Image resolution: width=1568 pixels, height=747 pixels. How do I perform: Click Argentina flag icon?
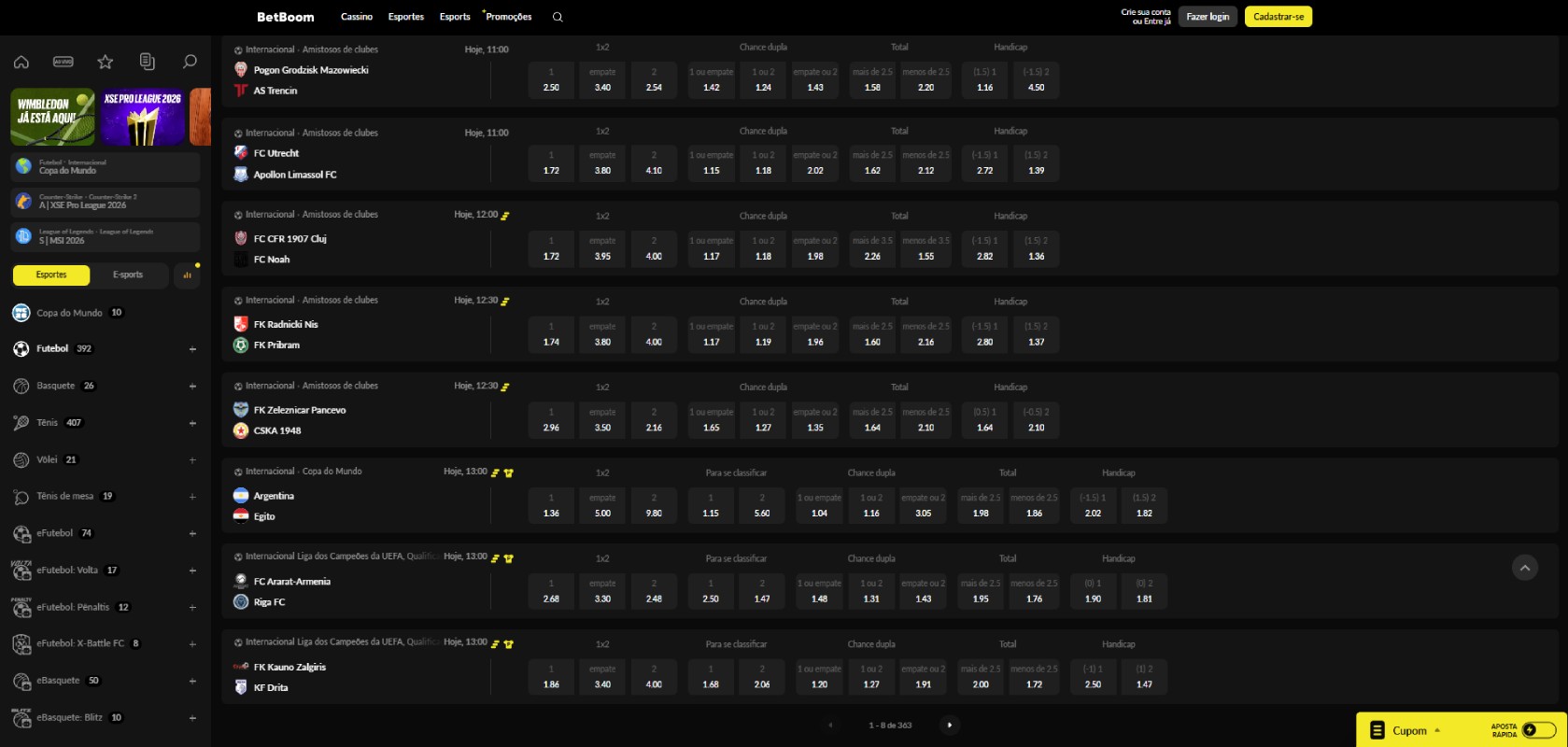(x=240, y=496)
